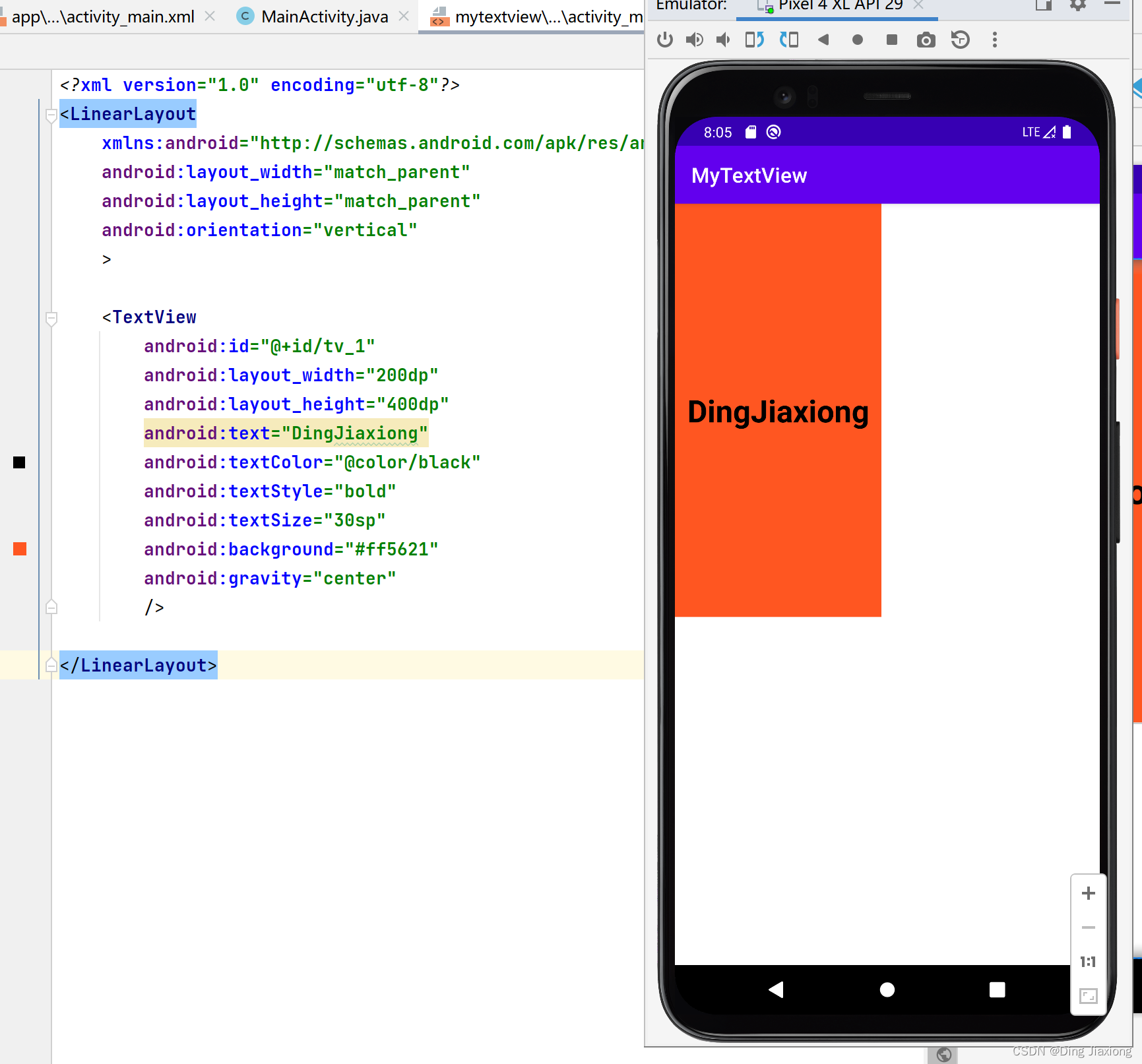The height and width of the screenshot is (1064, 1142).
Task: Zoom out the emulator view
Action: 1089,927
